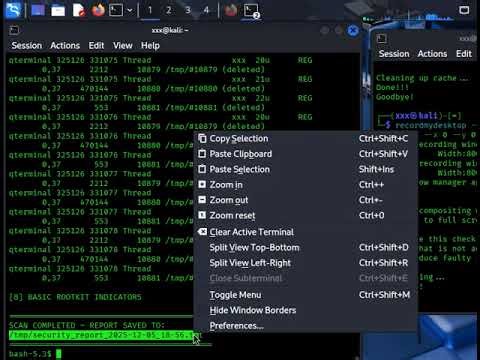Open Actions menu in background terminal
480x360 pixels.
tap(432, 54)
